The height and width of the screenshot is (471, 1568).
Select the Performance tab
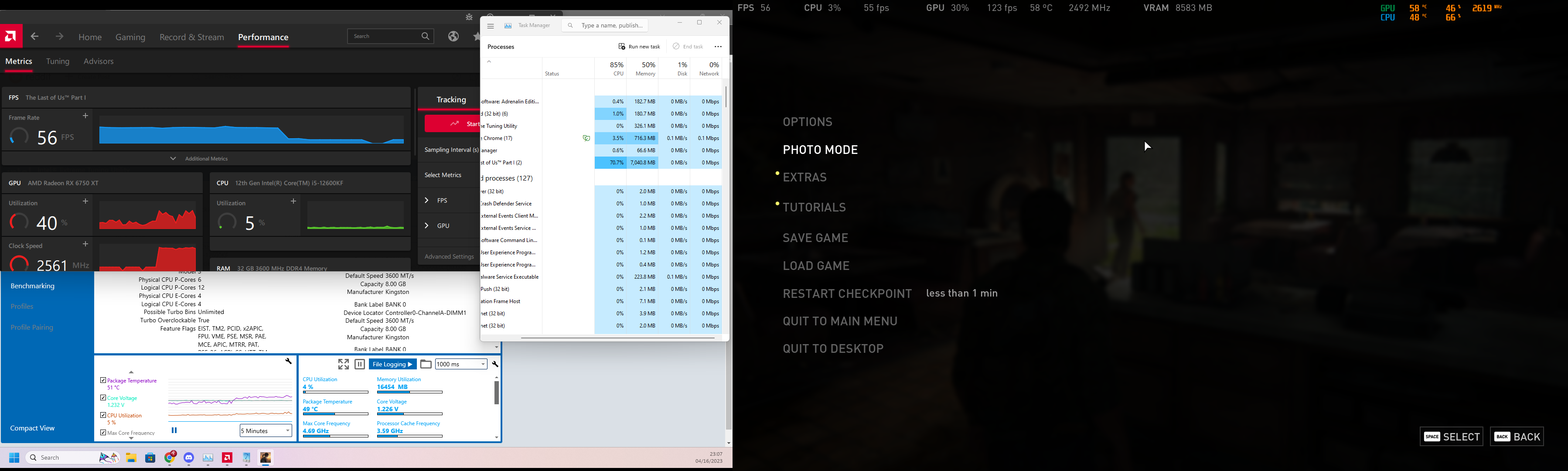pos(263,37)
